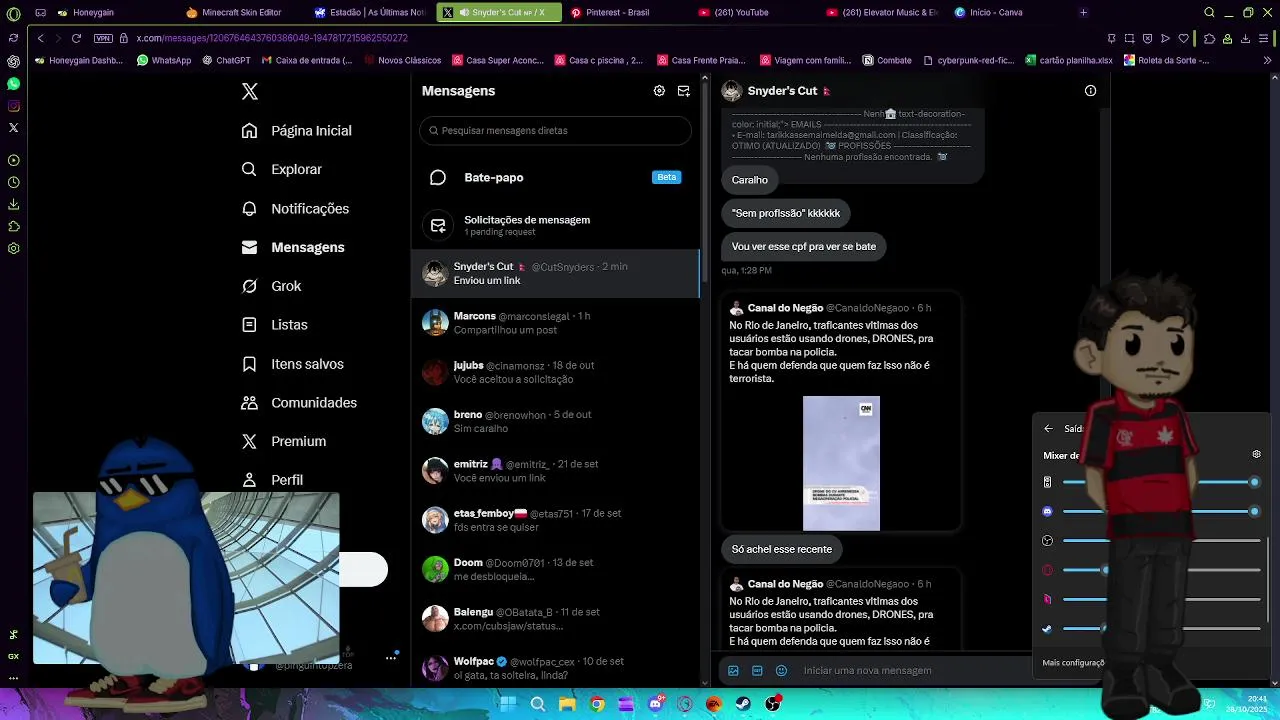
Task: Open conversation with jujubs
Action: tap(556, 372)
